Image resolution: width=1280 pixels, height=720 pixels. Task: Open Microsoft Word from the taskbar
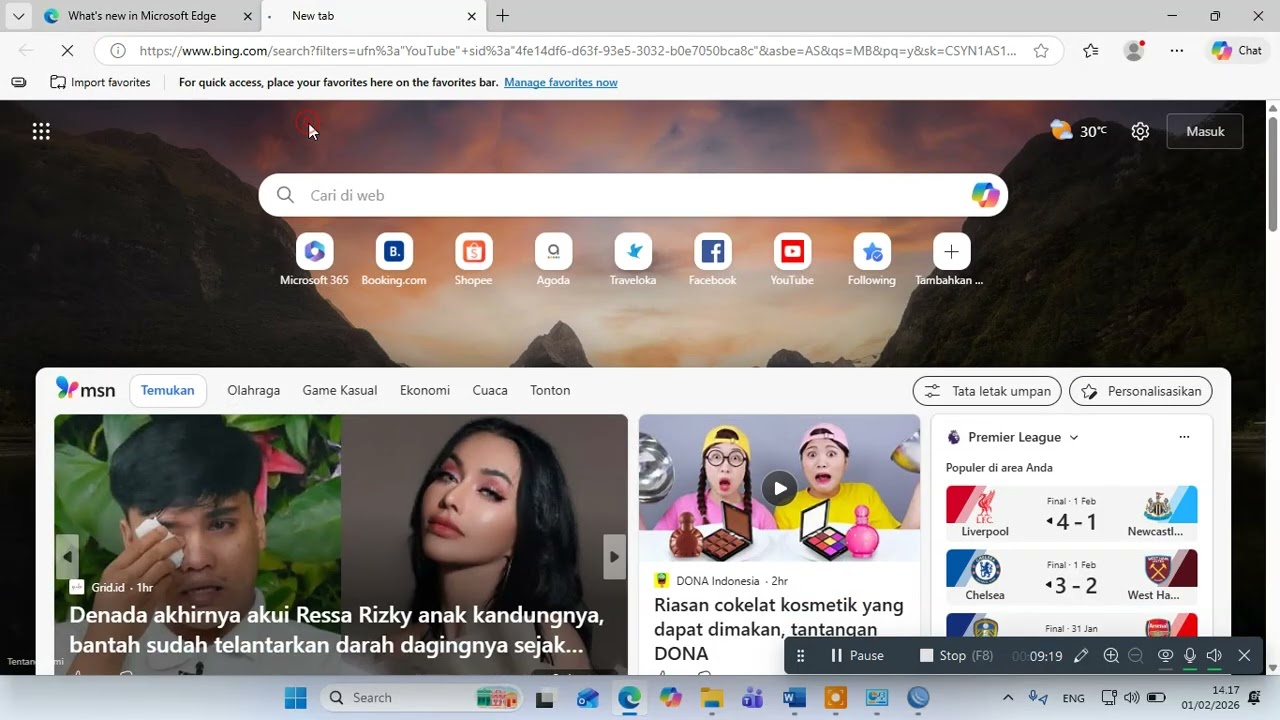(794, 698)
